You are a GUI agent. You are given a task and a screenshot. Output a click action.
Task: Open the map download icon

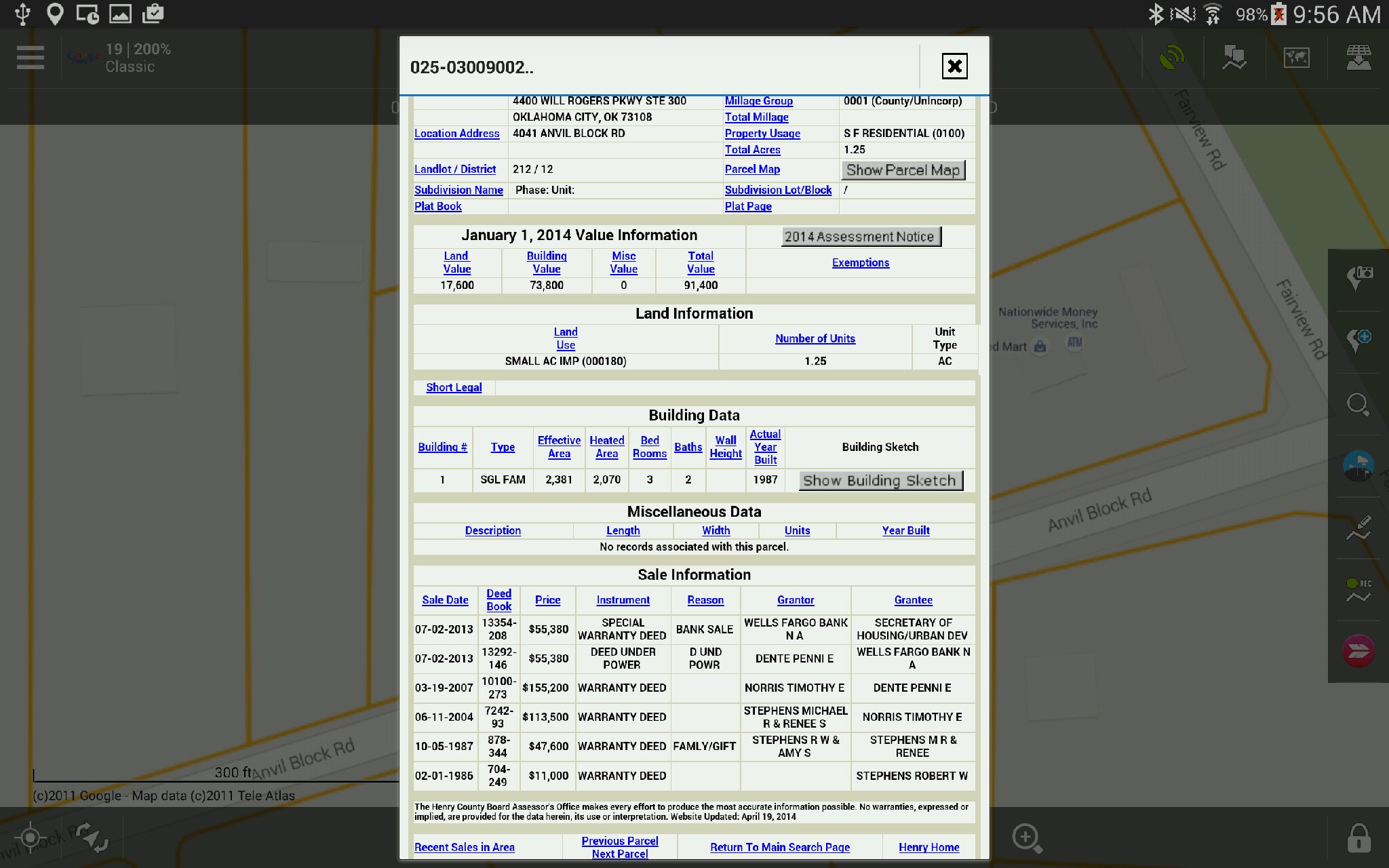[x=1358, y=58]
